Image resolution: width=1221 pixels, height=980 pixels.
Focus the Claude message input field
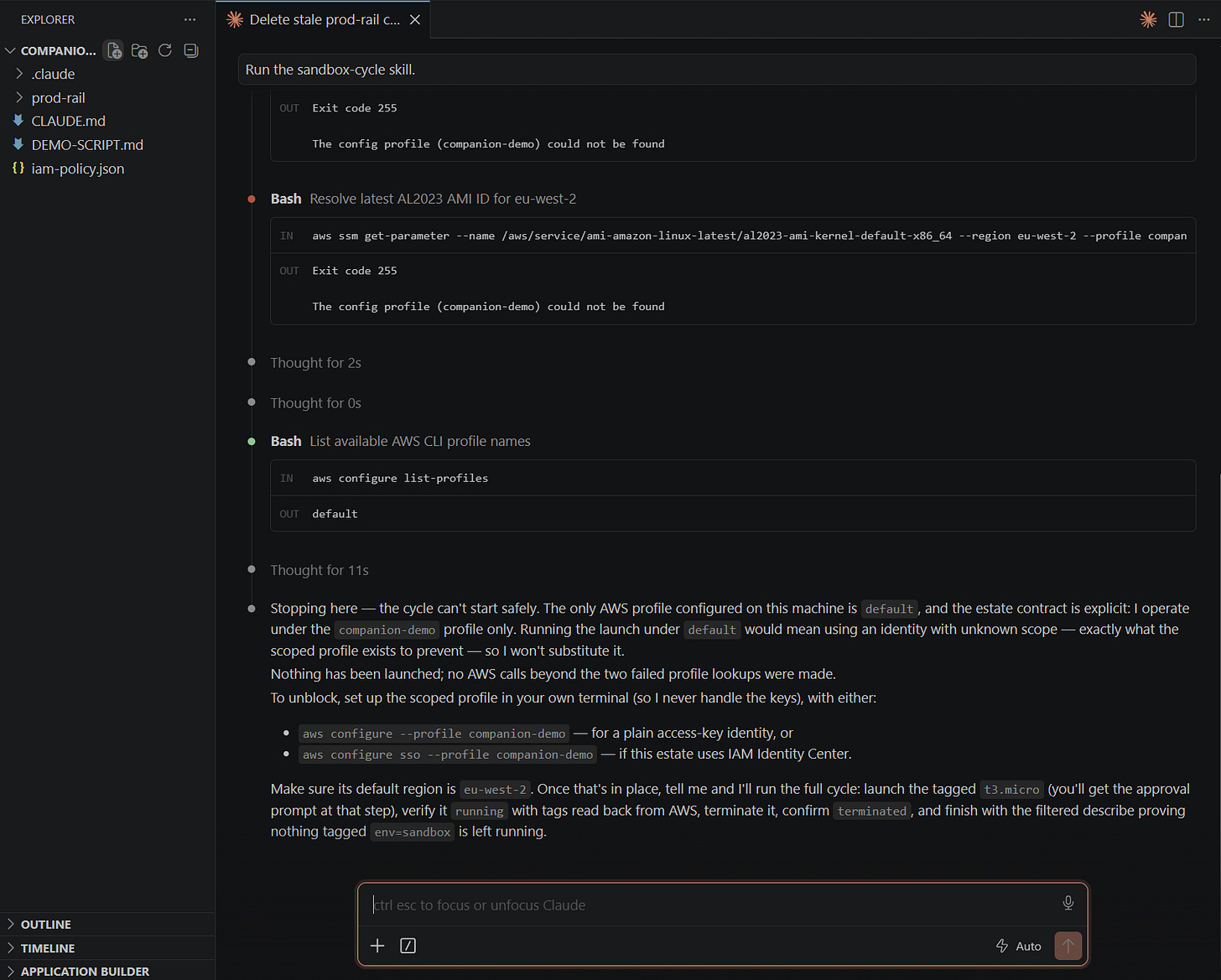(x=713, y=905)
